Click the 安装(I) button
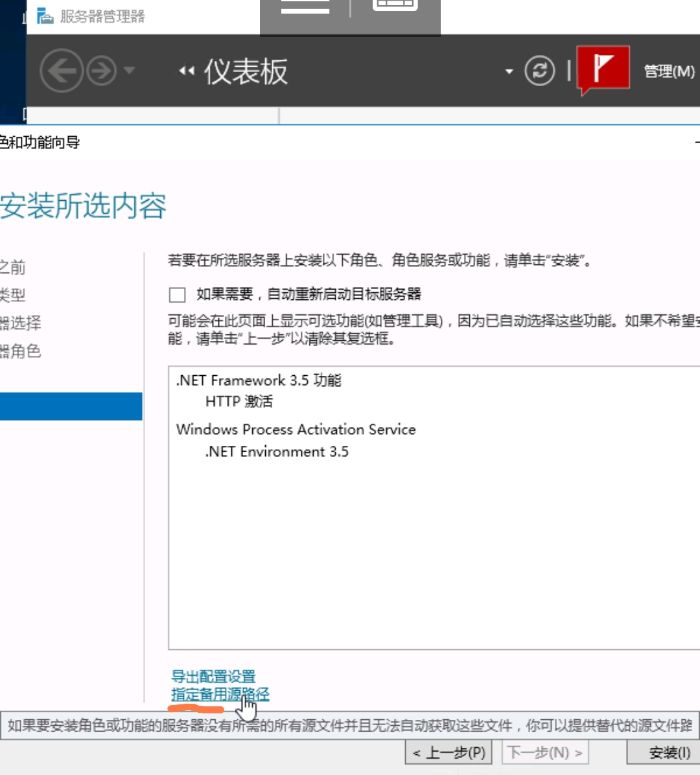The image size is (700, 775). point(664,753)
